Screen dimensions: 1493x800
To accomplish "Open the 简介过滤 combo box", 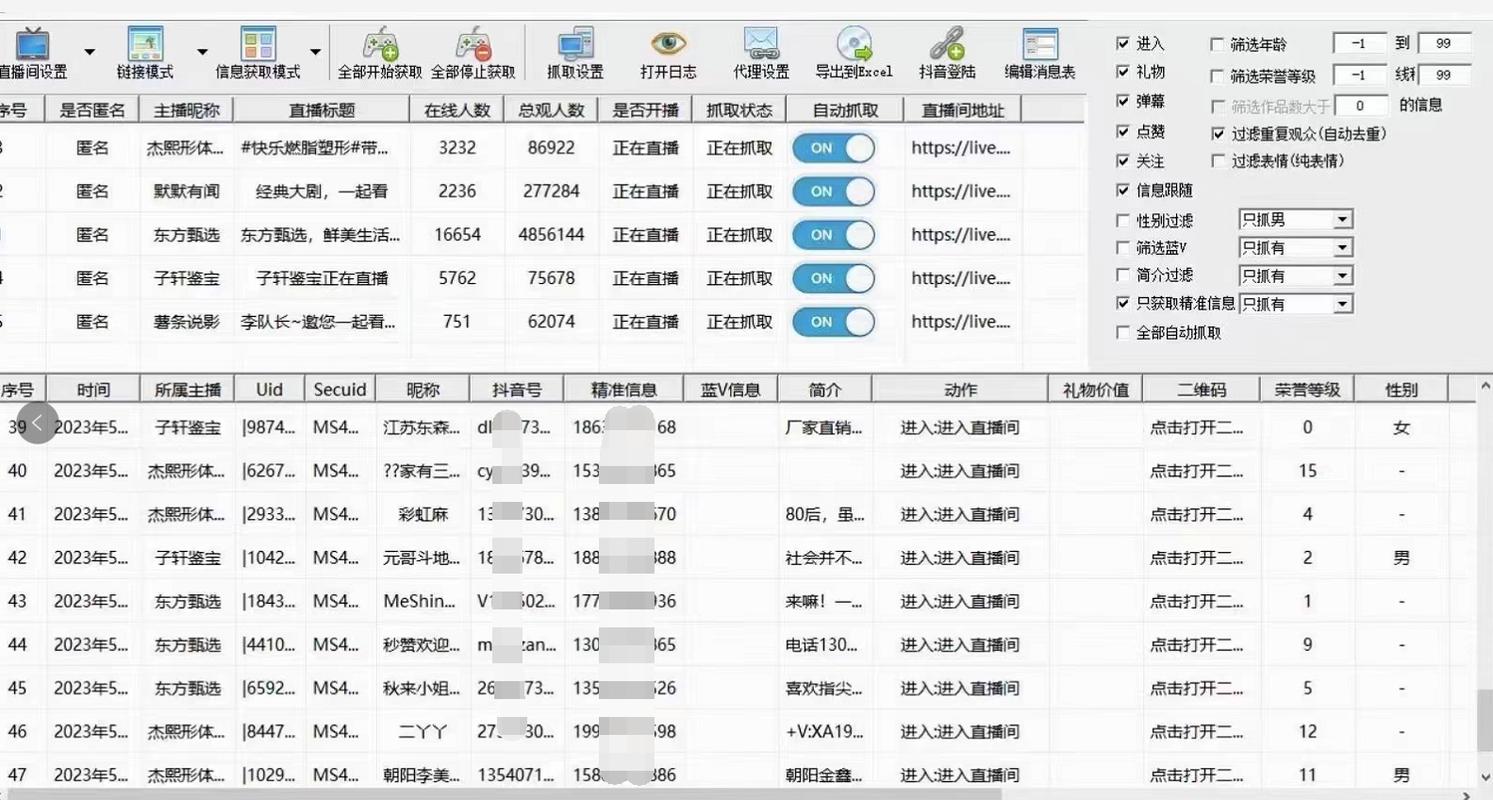I will 1296,275.
